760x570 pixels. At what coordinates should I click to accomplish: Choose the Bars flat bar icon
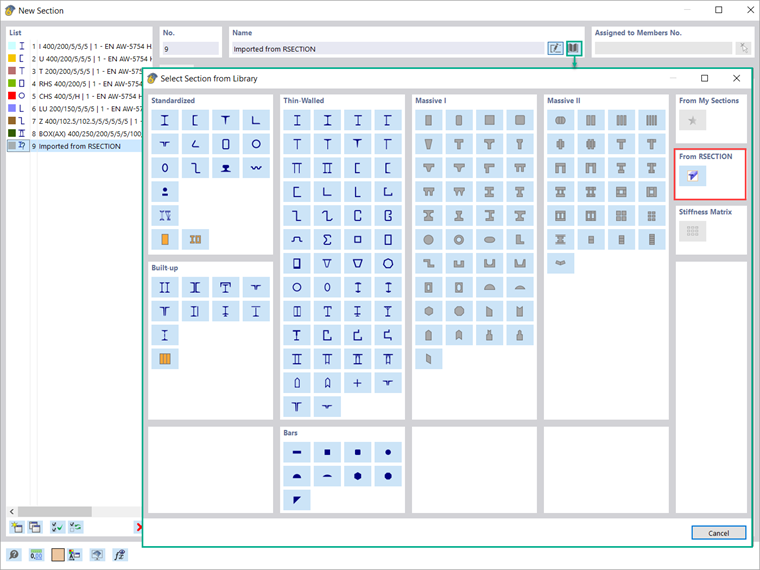point(297,452)
